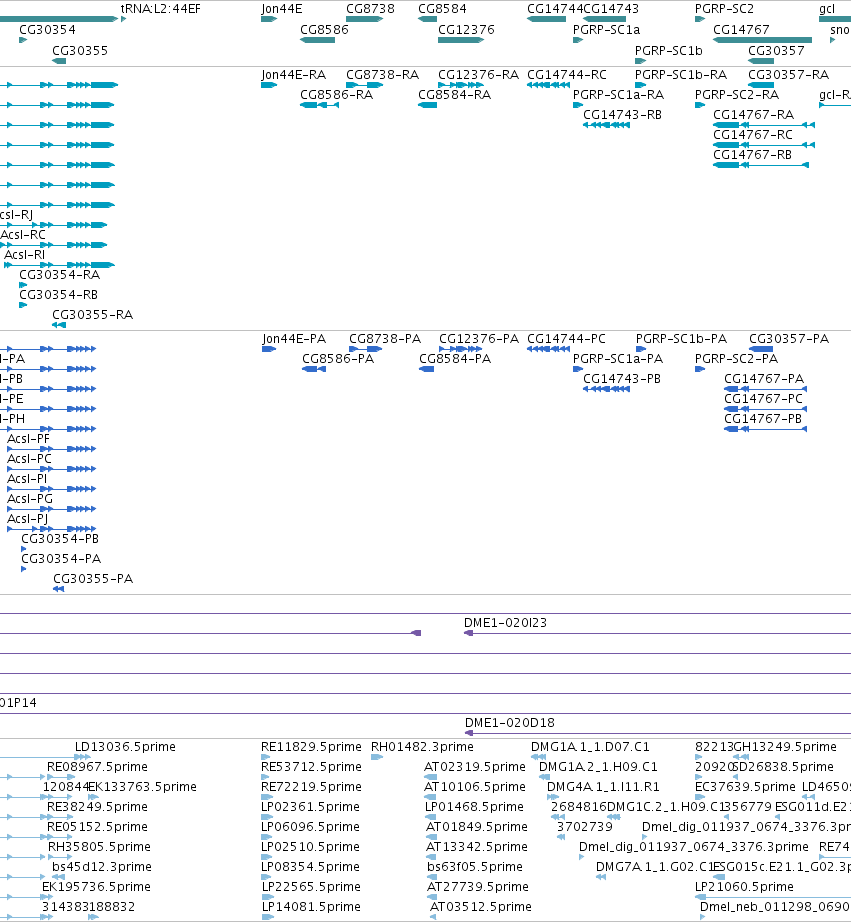
Task: Click the CG8738-RA transcript label
Action: [x=382, y=75]
